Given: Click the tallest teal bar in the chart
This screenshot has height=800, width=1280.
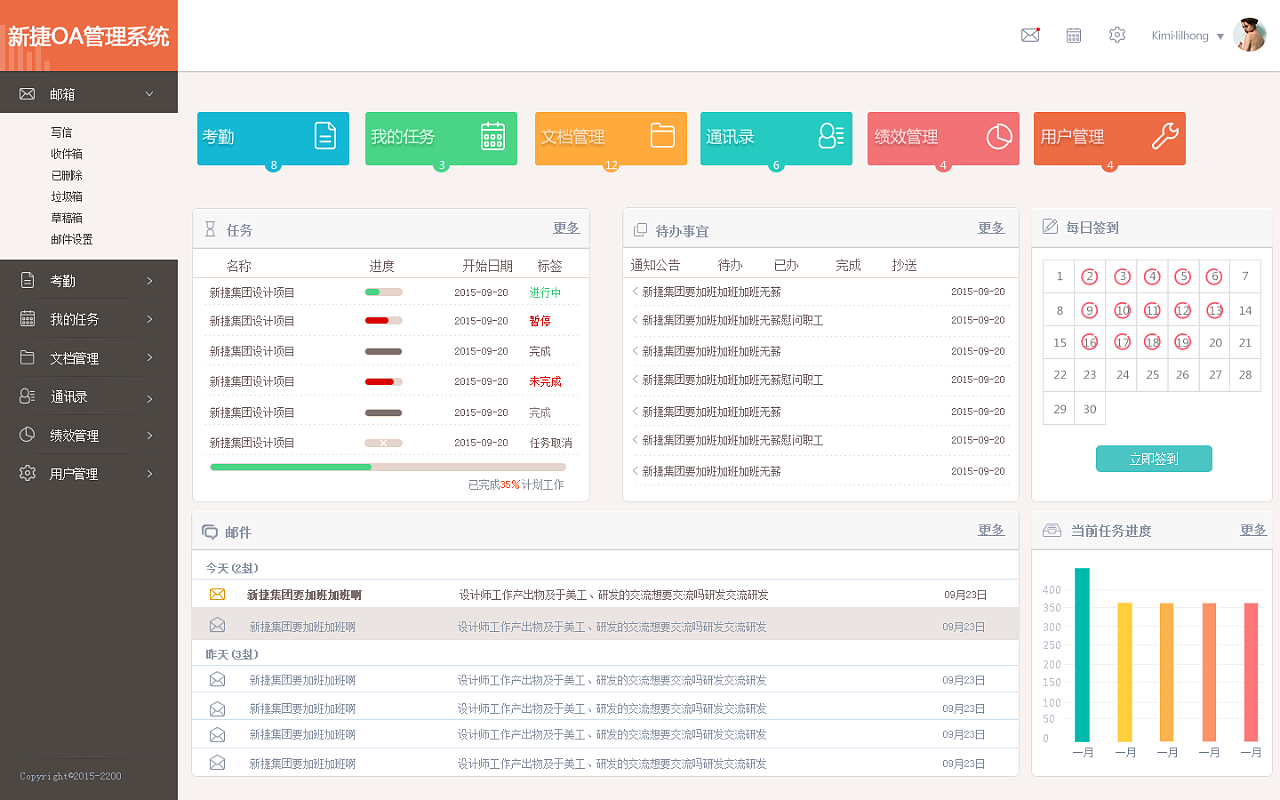Looking at the screenshot, I should coord(1082,655).
